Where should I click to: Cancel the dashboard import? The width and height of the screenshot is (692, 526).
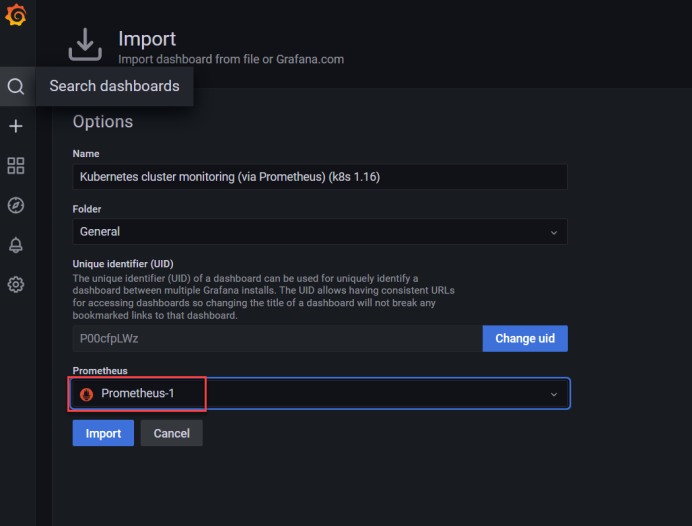point(172,433)
